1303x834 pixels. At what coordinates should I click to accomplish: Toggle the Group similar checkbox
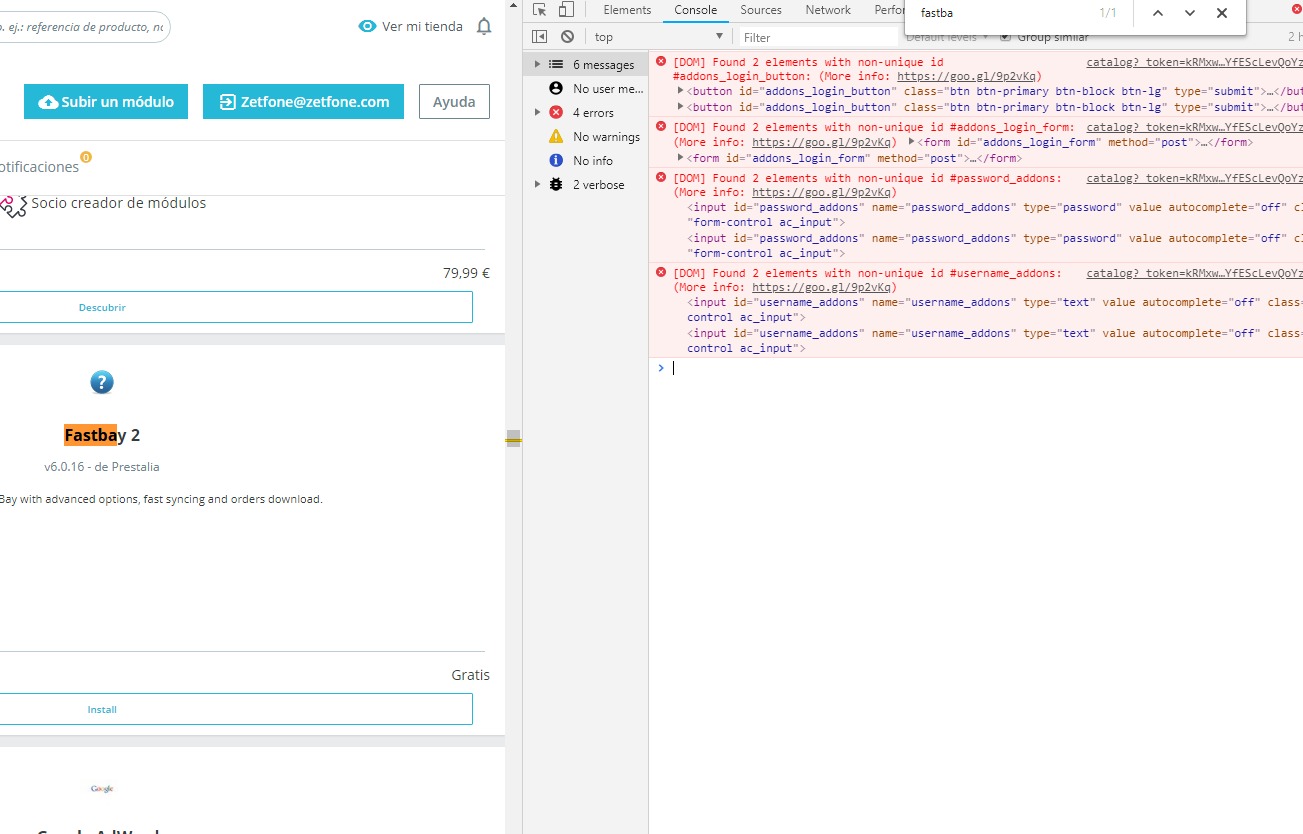(1006, 37)
